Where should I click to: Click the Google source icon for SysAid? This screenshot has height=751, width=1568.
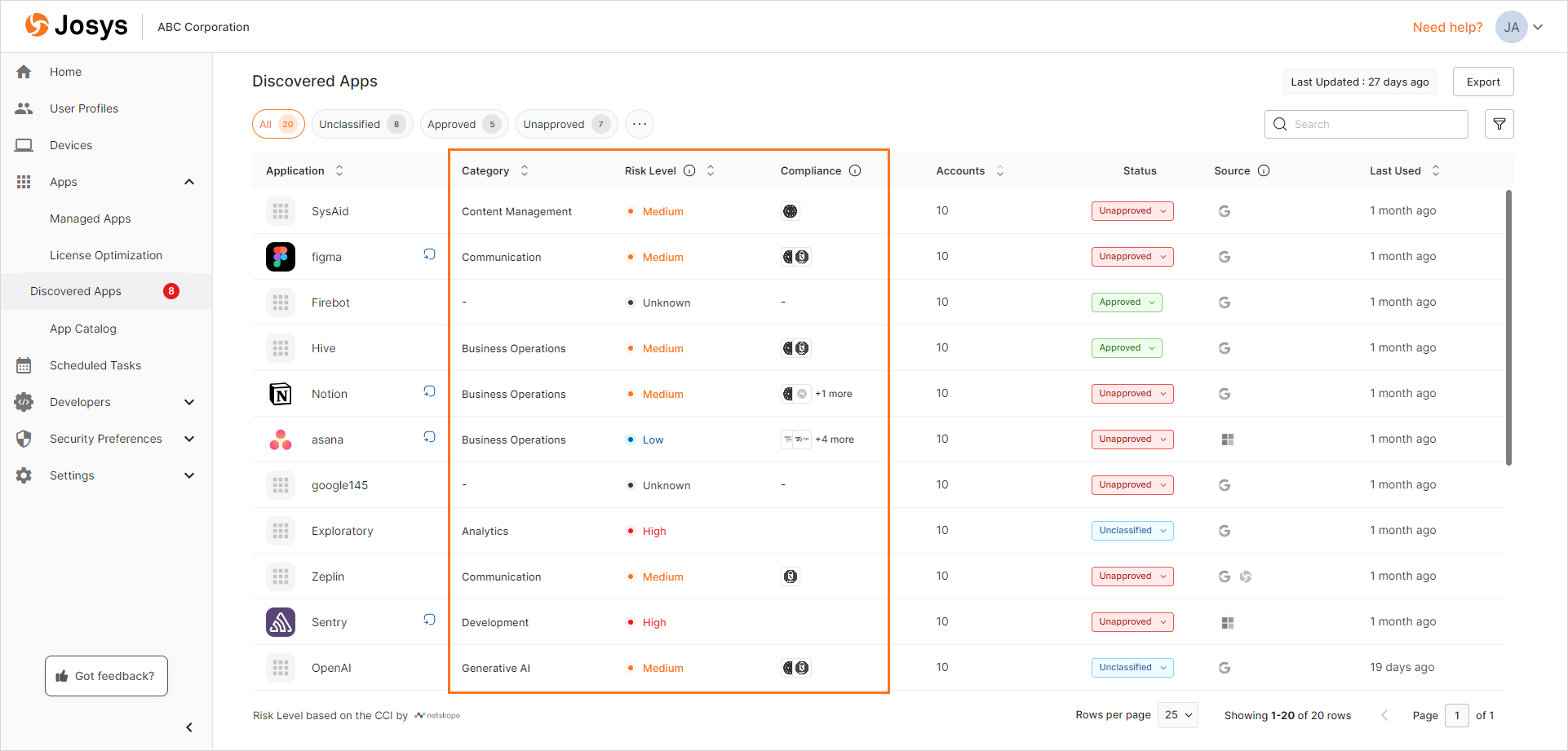click(x=1225, y=211)
